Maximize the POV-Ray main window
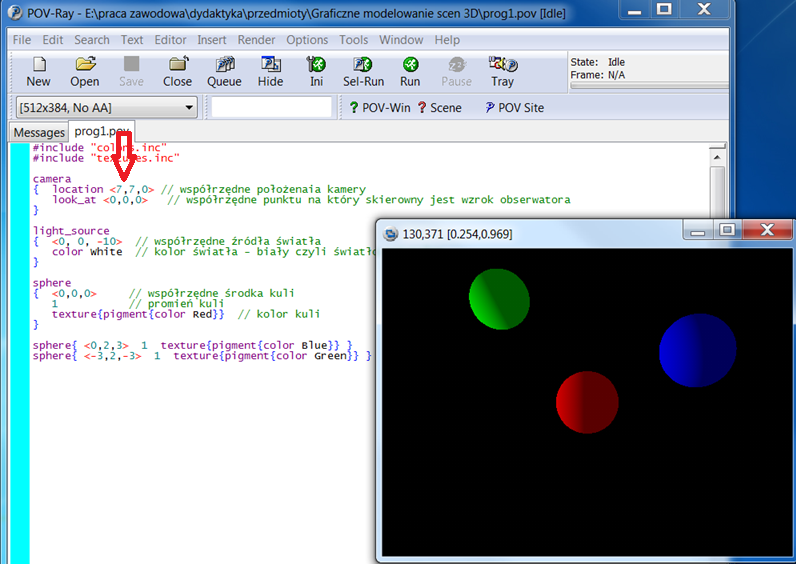The image size is (796, 565). click(x=665, y=10)
